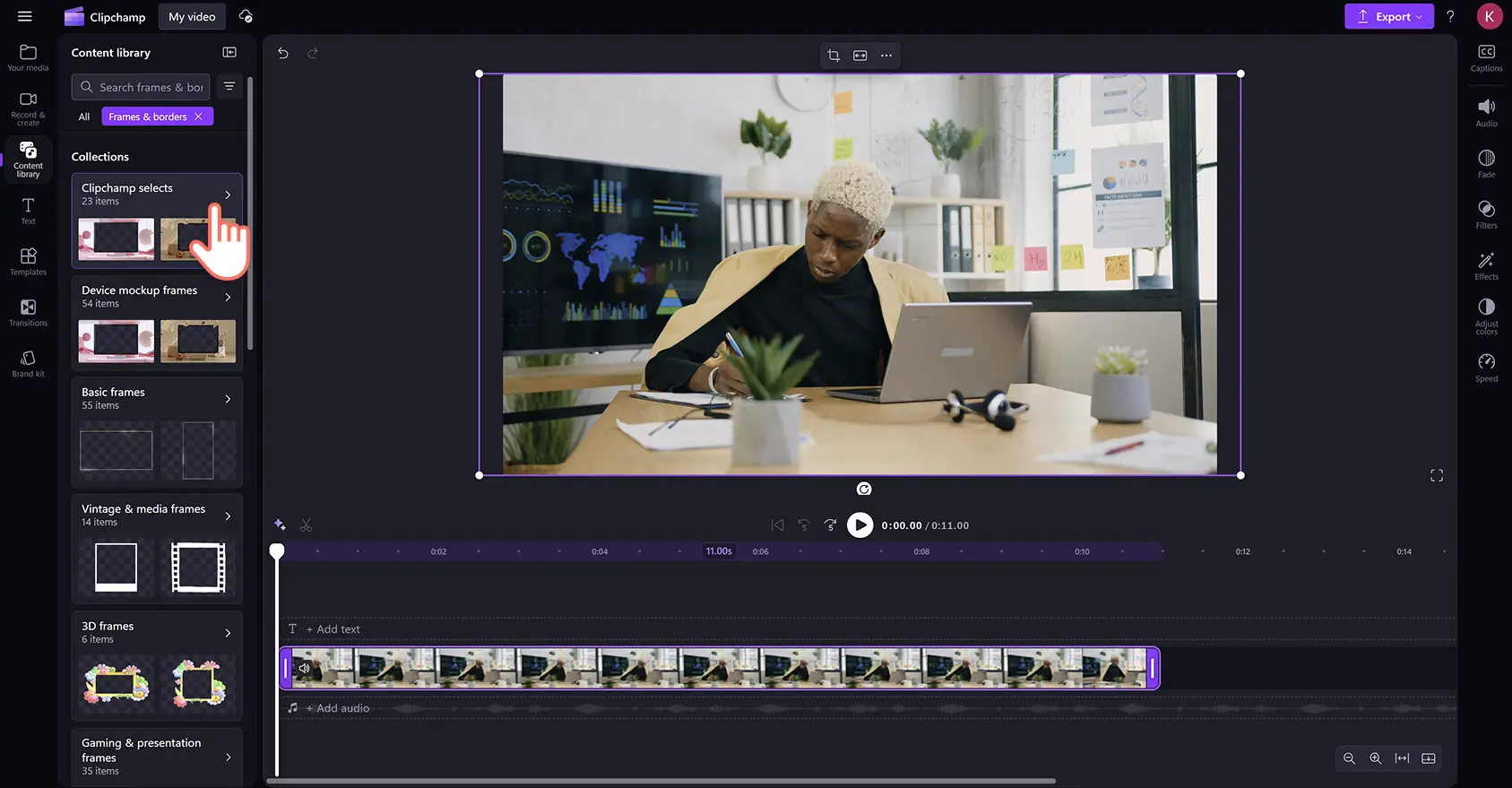Click the fit/fill icon above preview
This screenshot has width=1512, height=788.
tap(860, 56)
